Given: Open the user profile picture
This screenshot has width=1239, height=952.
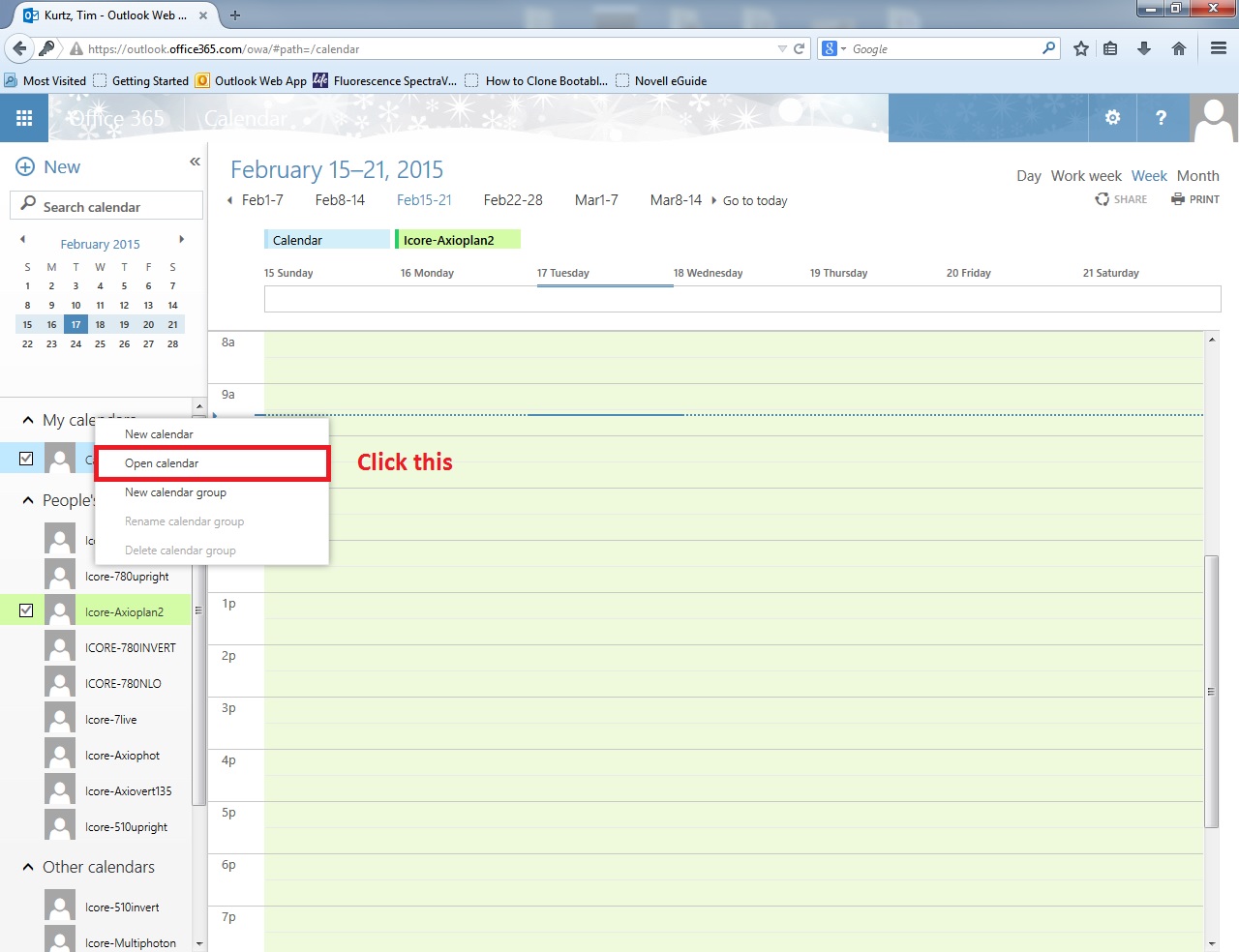Looking at the screenshot, I should [1213, 118].
